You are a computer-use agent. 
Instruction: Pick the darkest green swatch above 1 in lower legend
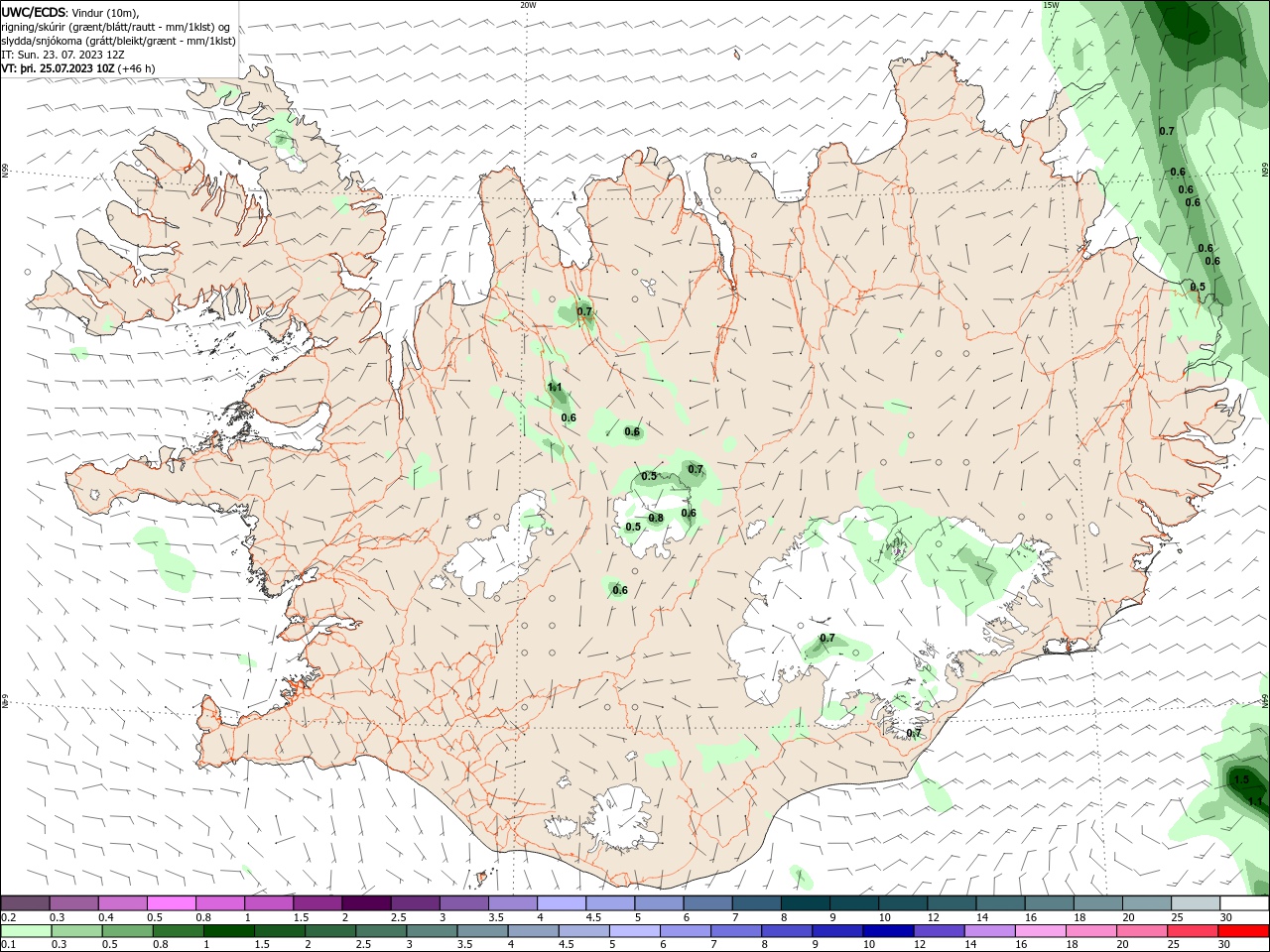[x=228, y=931]
